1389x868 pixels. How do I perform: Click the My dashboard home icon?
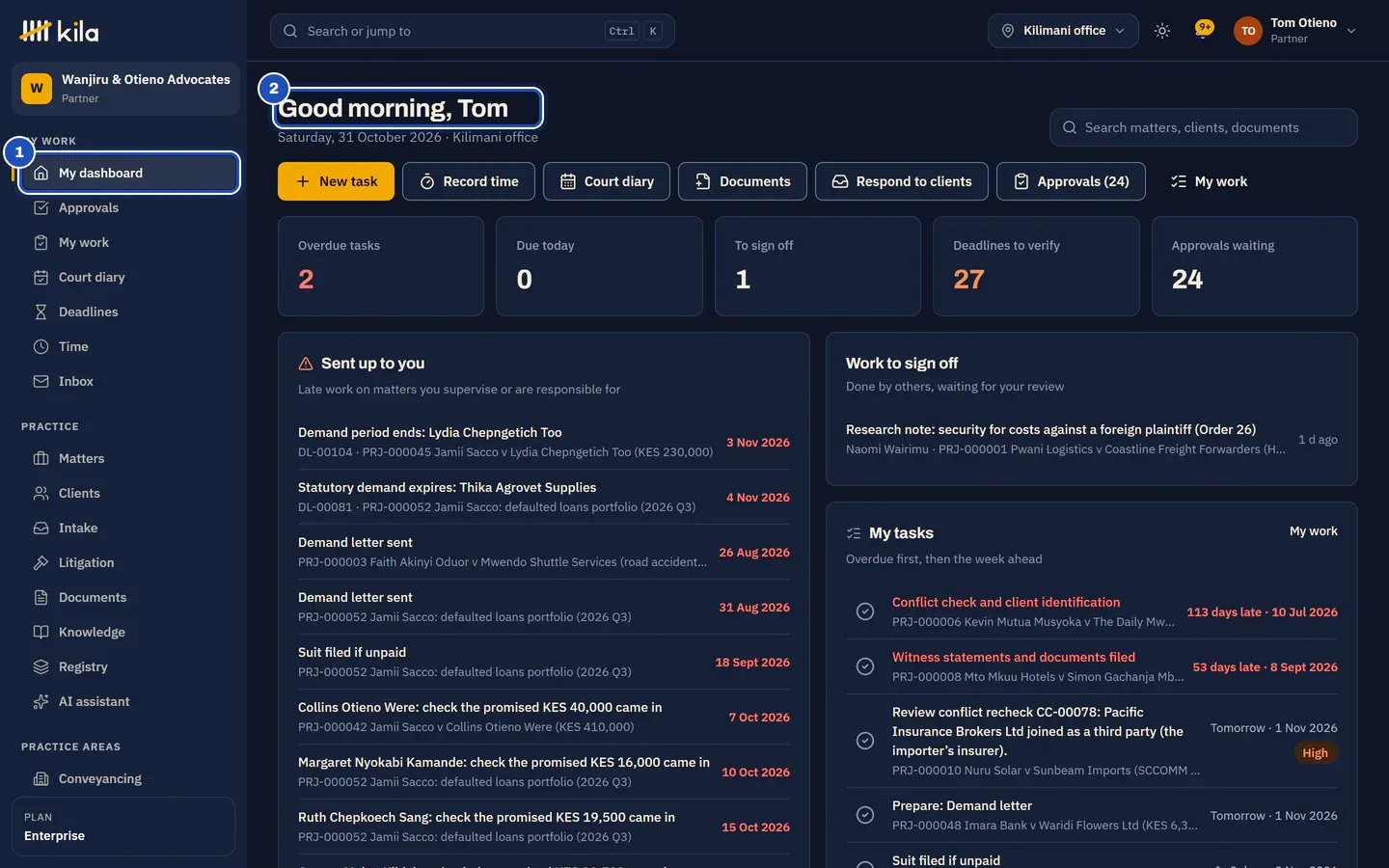[x=41, y=173]
